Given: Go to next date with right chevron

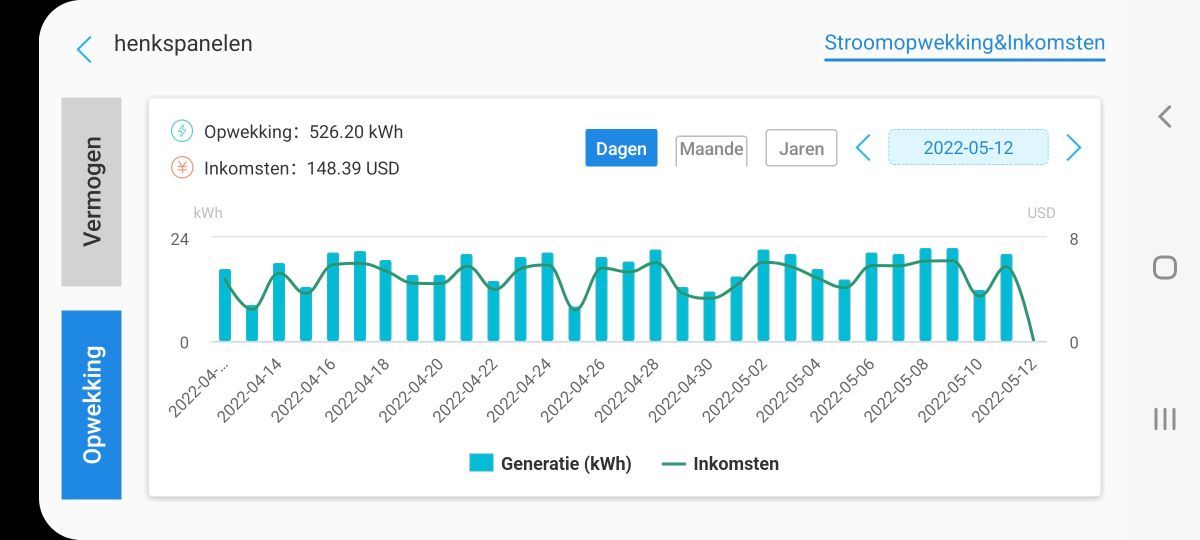Looking at the screenshot, I should (1074, 148).
